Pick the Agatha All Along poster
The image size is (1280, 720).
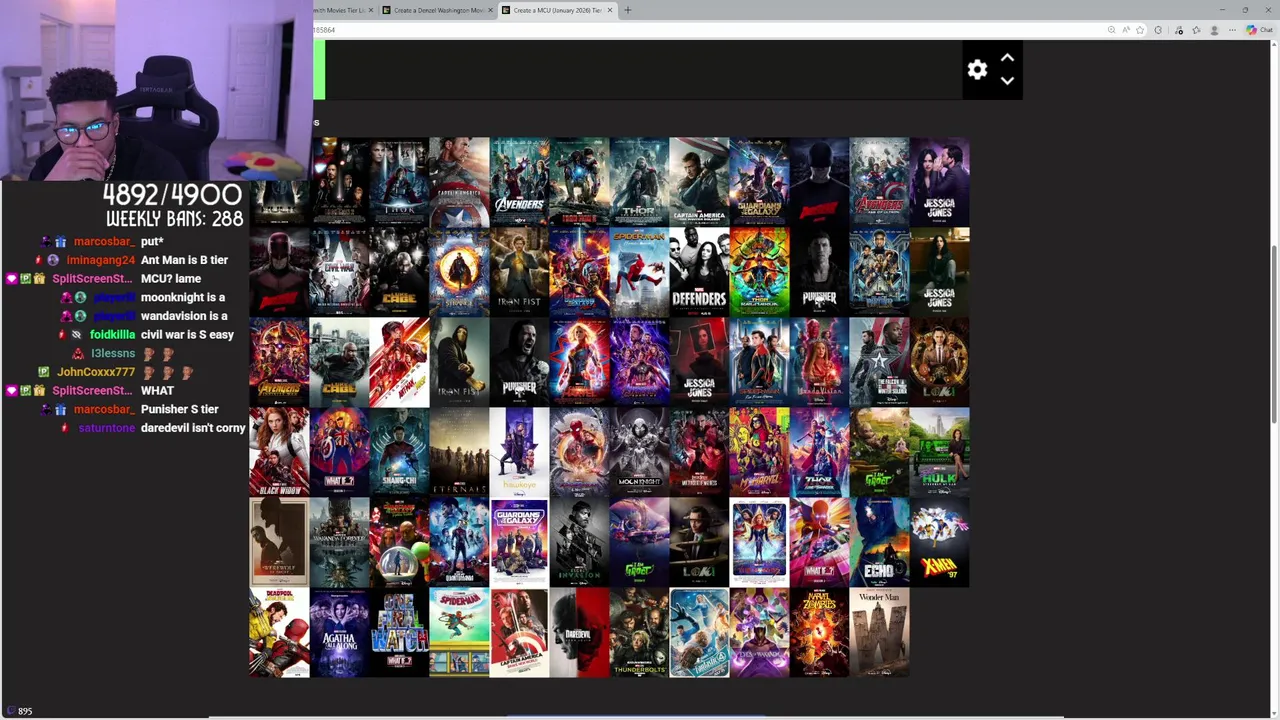339,632
